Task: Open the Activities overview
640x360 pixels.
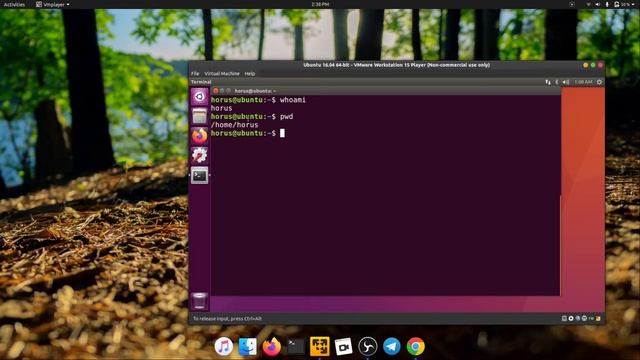Action: [x=14, y=4]
